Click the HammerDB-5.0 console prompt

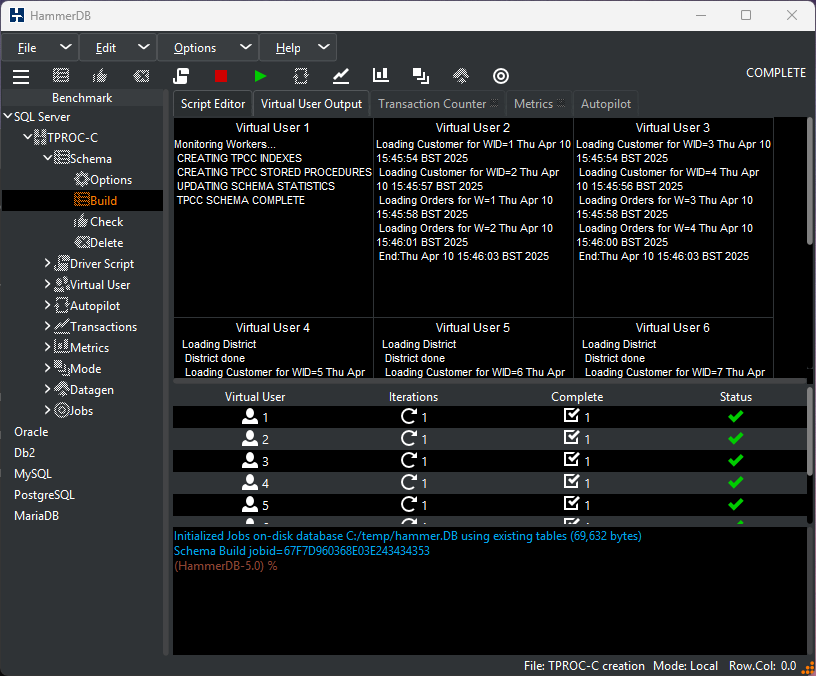225,566
